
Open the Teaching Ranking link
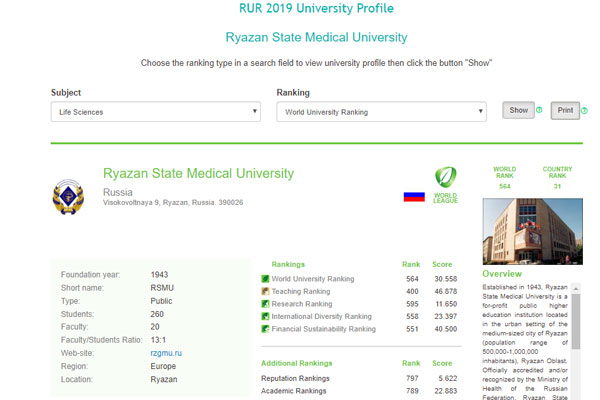click(x=301, y=291)
